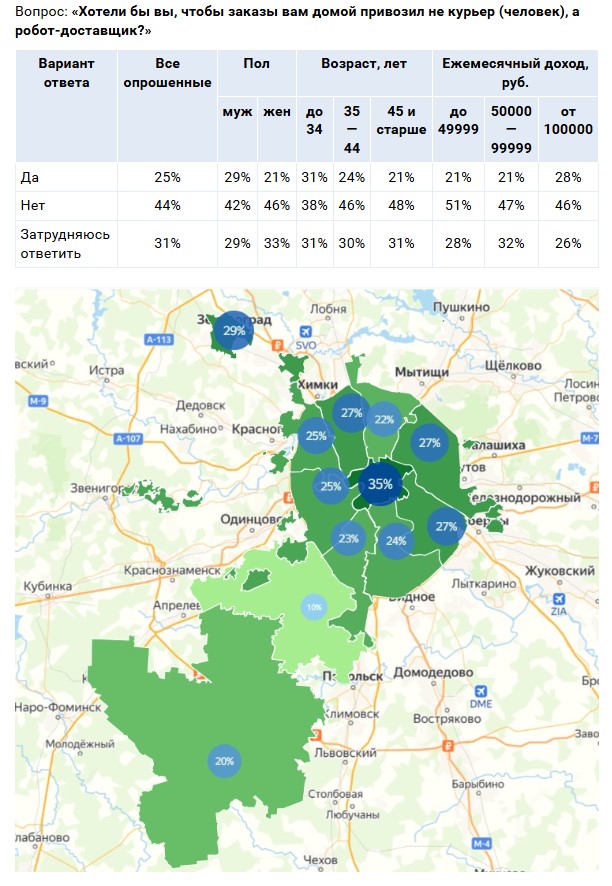Click the 23% district marker
This screenshot has width=612, height=886.
(348, 538)
